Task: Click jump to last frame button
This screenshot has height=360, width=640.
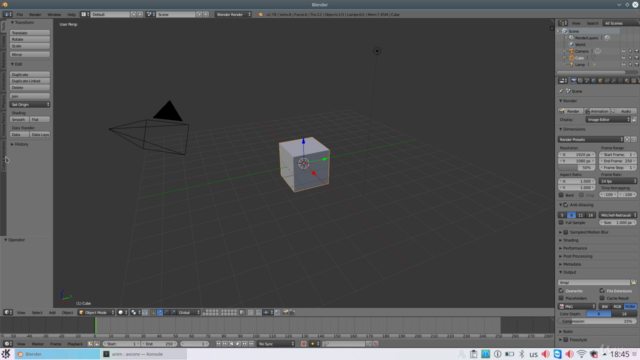Action: click(251, 344)
